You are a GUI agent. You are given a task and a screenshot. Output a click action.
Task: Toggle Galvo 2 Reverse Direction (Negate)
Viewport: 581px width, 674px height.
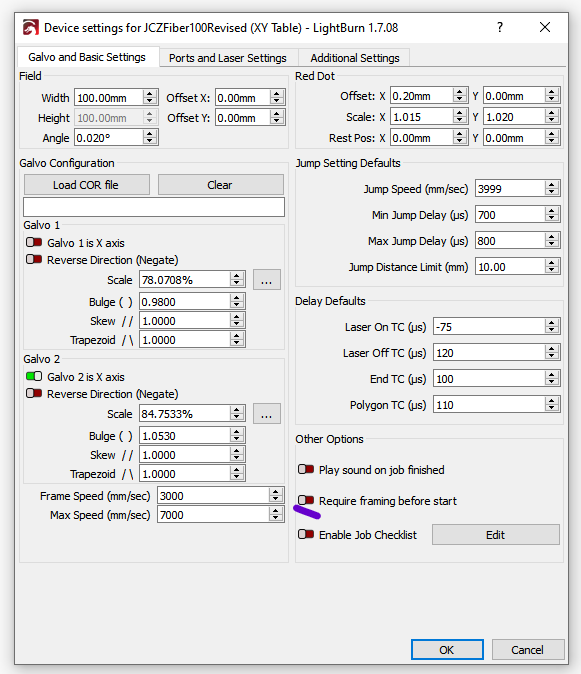(34, 394)
